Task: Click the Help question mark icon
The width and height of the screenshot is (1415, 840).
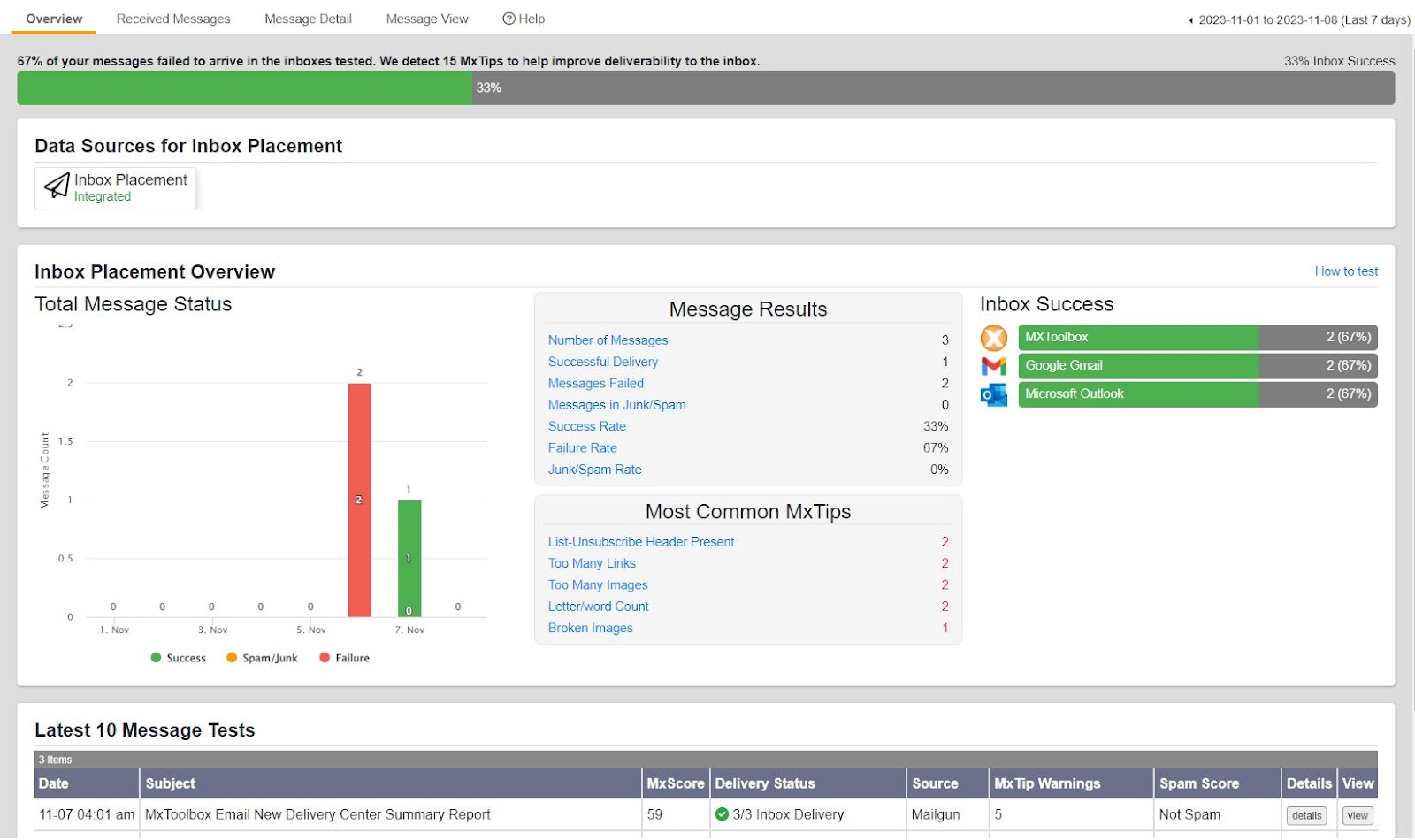Action: click(x=509, y=19)
